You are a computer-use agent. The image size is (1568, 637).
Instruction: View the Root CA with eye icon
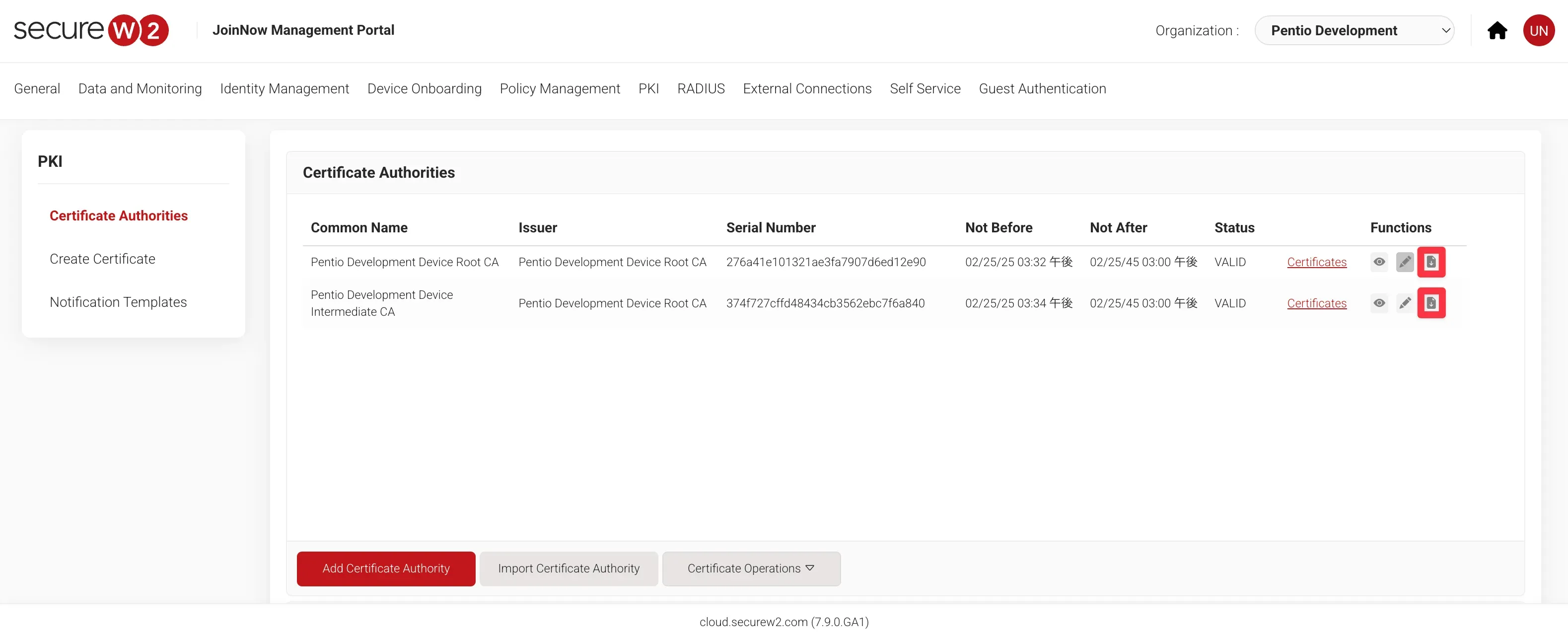pos(1379,262)
